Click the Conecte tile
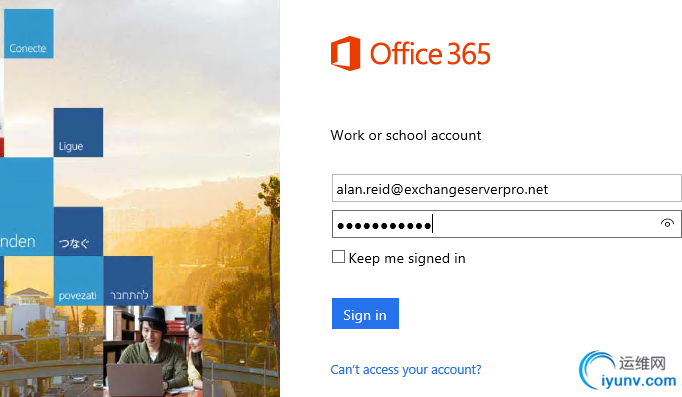The height and width of the screenshot is (397, 682). click(x=29, y=33)
